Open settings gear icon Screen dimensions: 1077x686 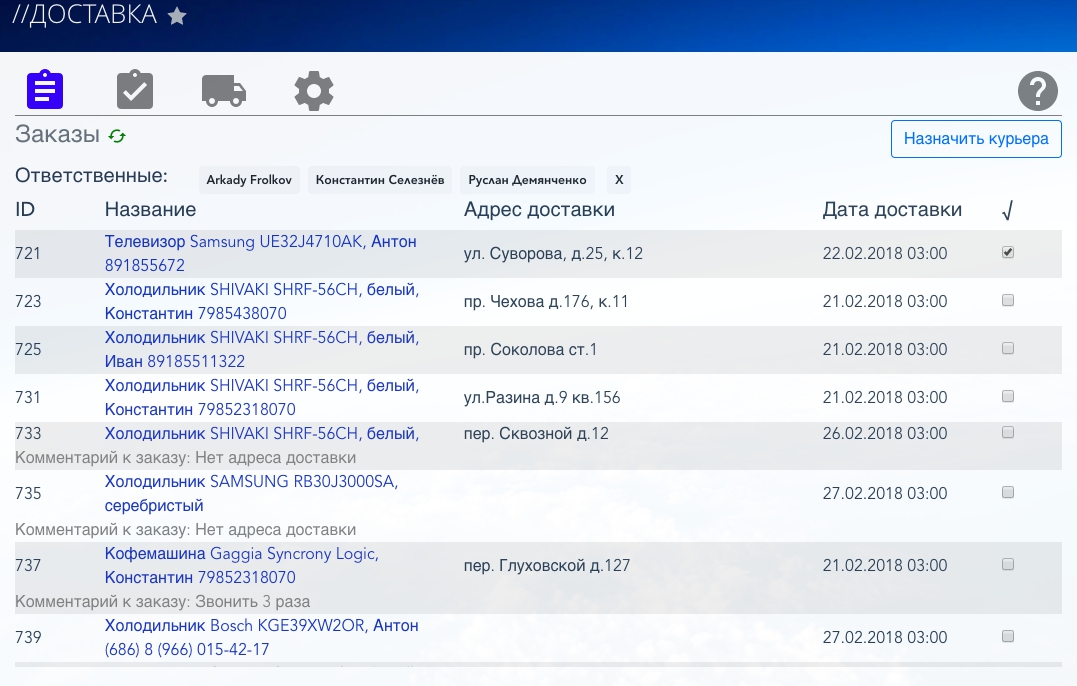pos(314,91)
